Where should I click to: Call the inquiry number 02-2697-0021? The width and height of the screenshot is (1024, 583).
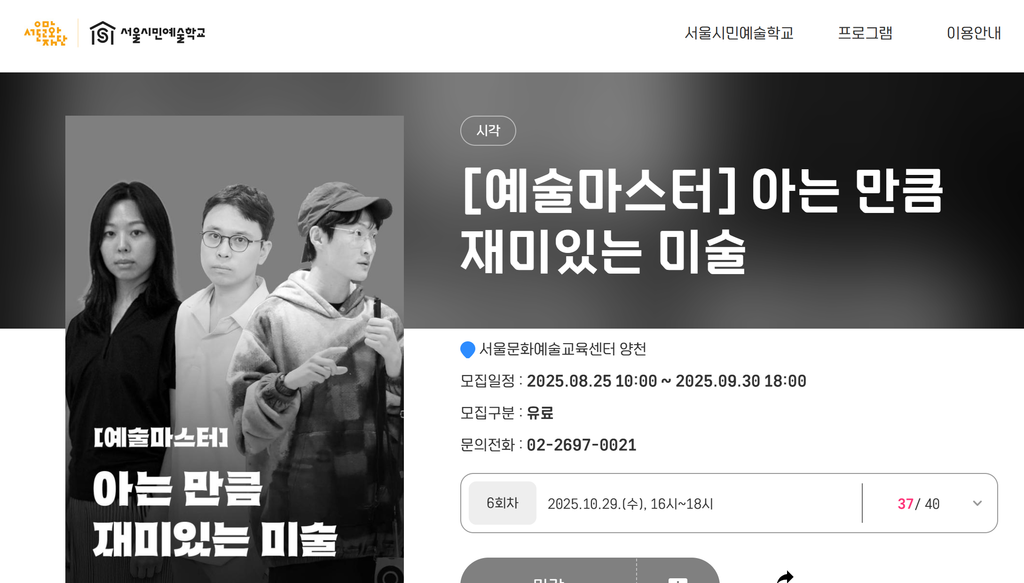click(581, 445)
